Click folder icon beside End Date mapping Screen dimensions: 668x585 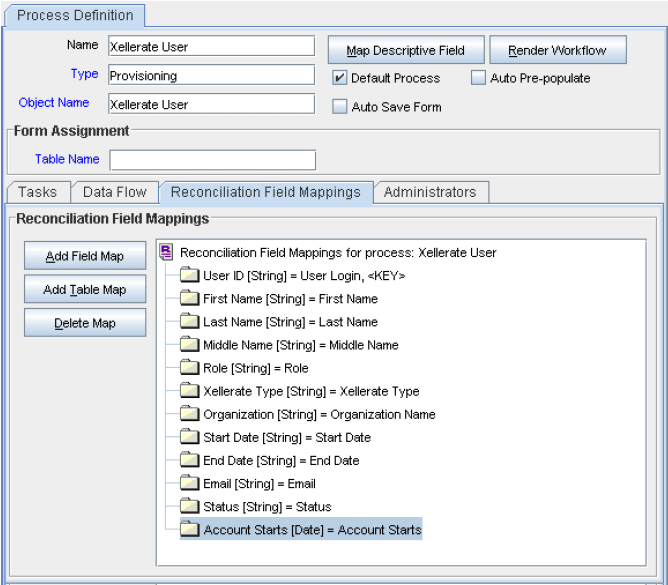(189, 460)
